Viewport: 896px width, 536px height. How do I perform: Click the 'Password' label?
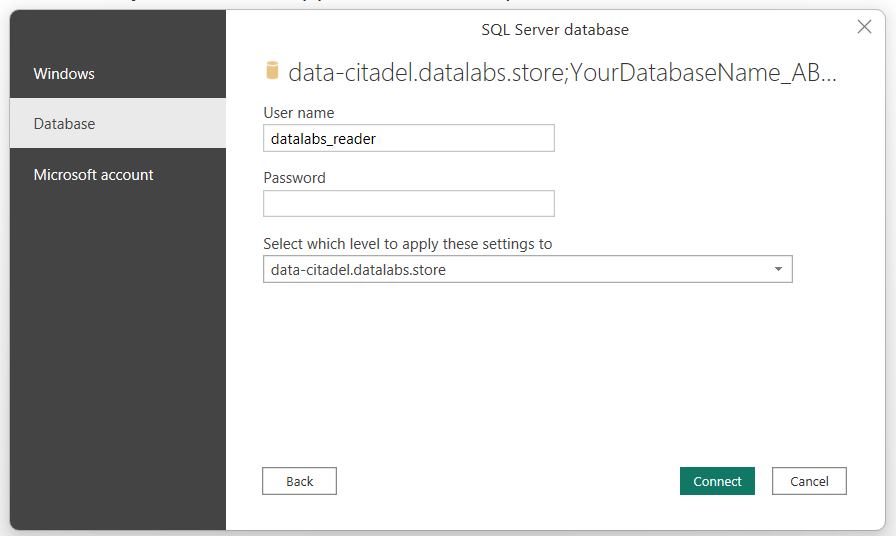(x=294, y=178)
